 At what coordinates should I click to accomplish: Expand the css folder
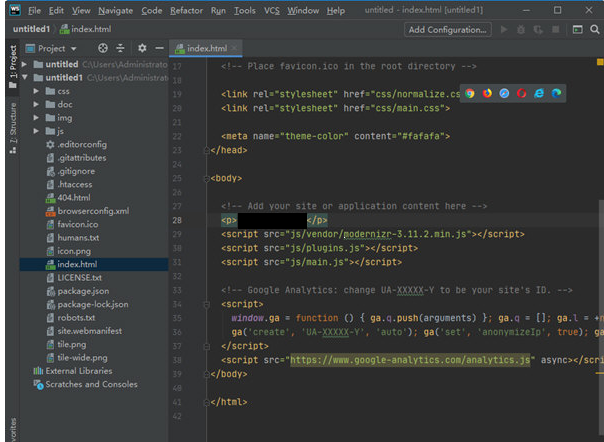(36, 91)
